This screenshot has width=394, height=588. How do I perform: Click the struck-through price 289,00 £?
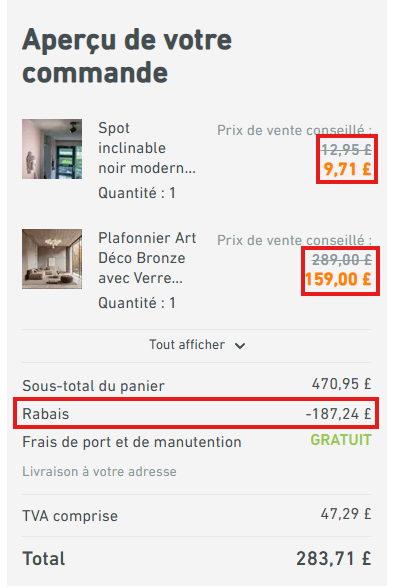tap(342, 260)
